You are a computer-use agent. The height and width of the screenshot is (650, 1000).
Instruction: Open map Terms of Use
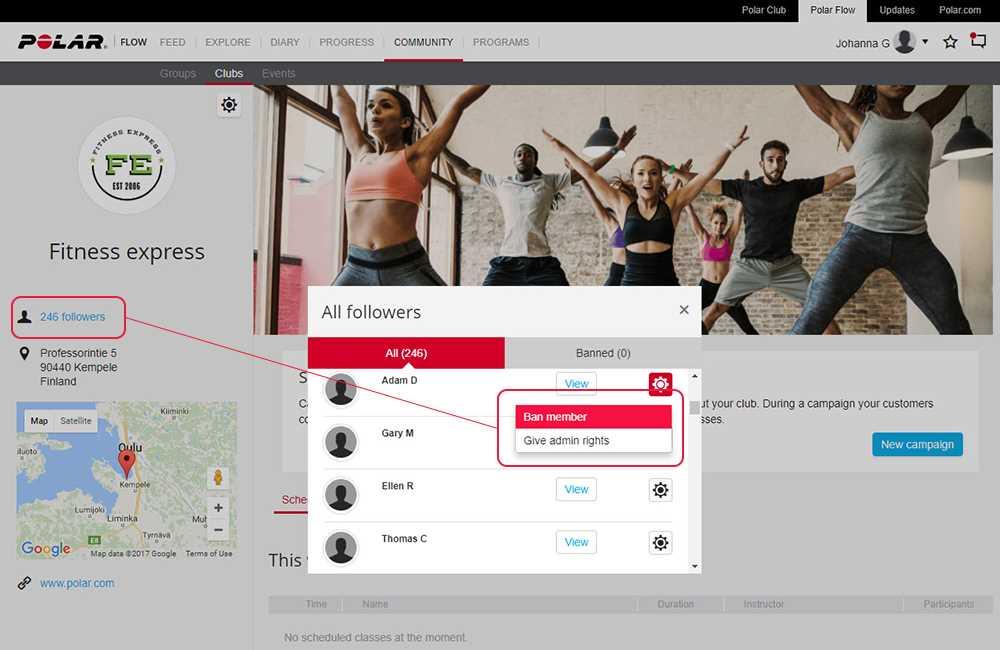click(209, 554)
